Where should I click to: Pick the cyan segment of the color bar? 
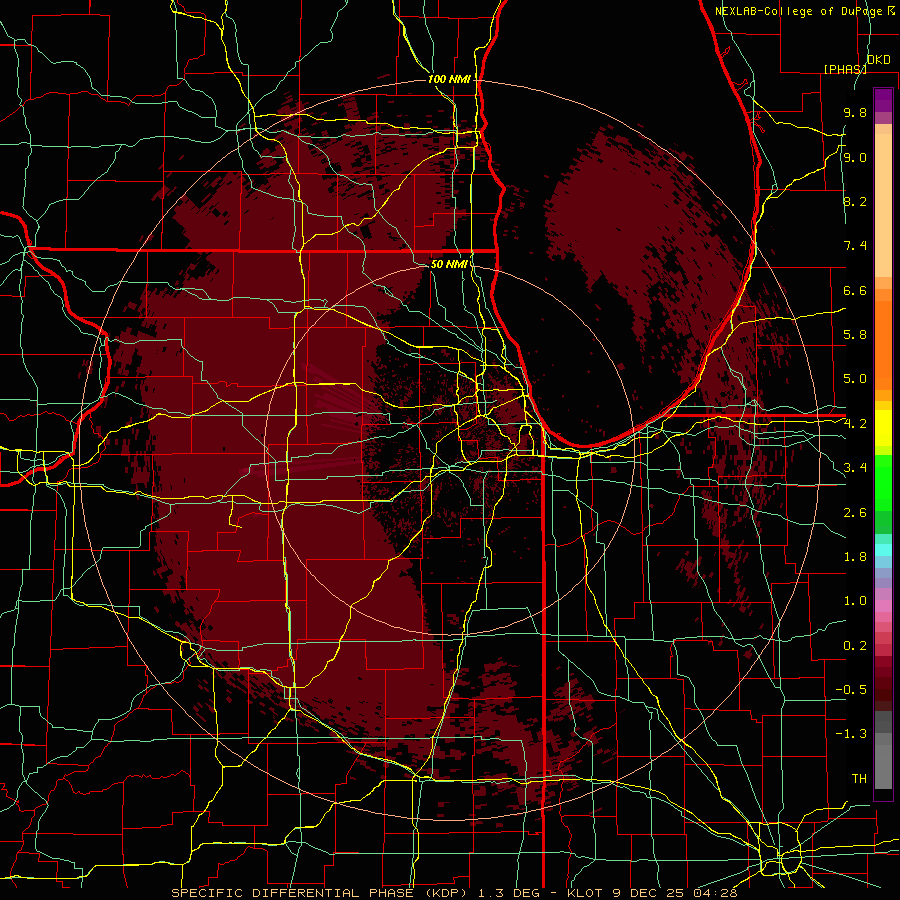[x=883, y=550]
